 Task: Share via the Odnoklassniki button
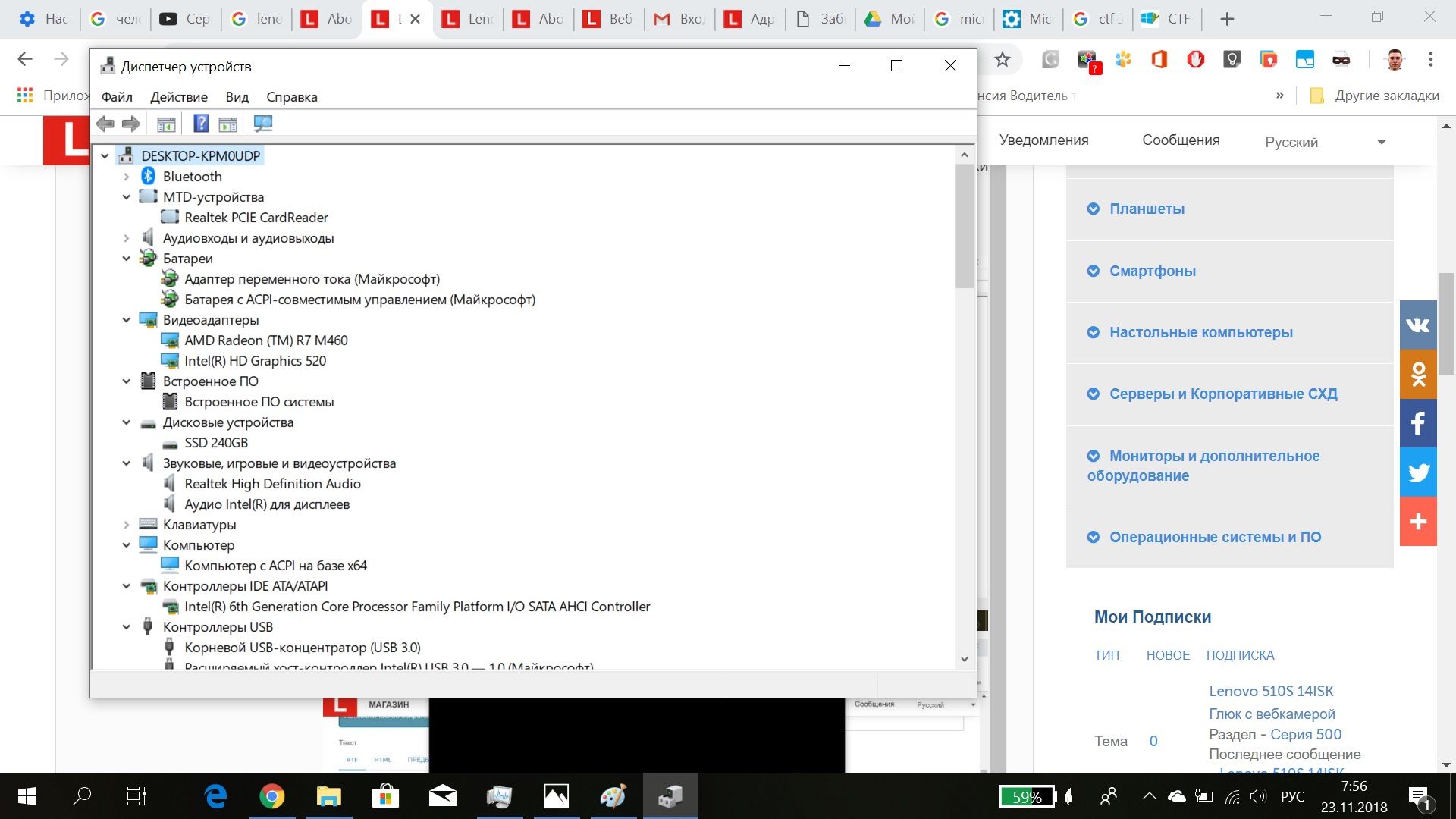[x=1418, y=375]
